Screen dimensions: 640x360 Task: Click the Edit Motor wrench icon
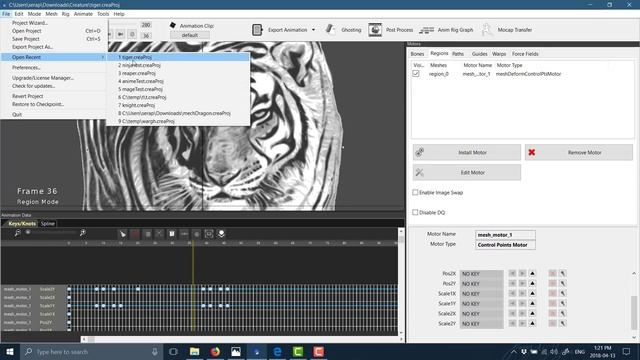tap(420, 173)
